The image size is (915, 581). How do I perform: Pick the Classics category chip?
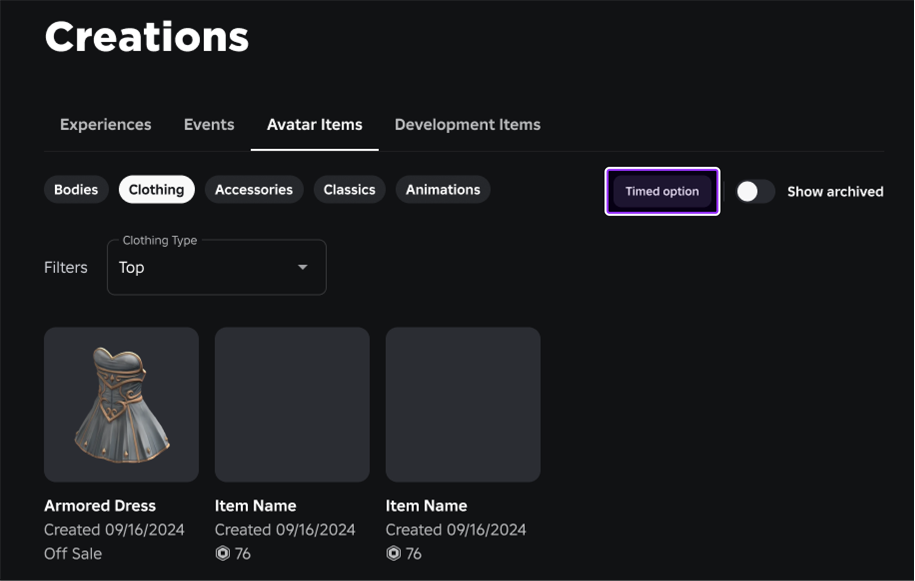click(350, 190)
